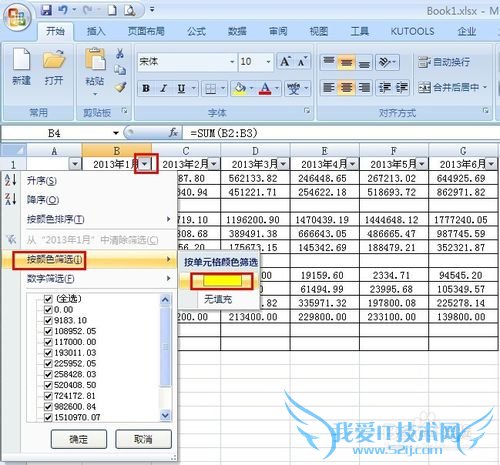Switch to the 公式 ribbon tab
The height and width of the screenshot is (465, 500).
click(x=196, y=31)
